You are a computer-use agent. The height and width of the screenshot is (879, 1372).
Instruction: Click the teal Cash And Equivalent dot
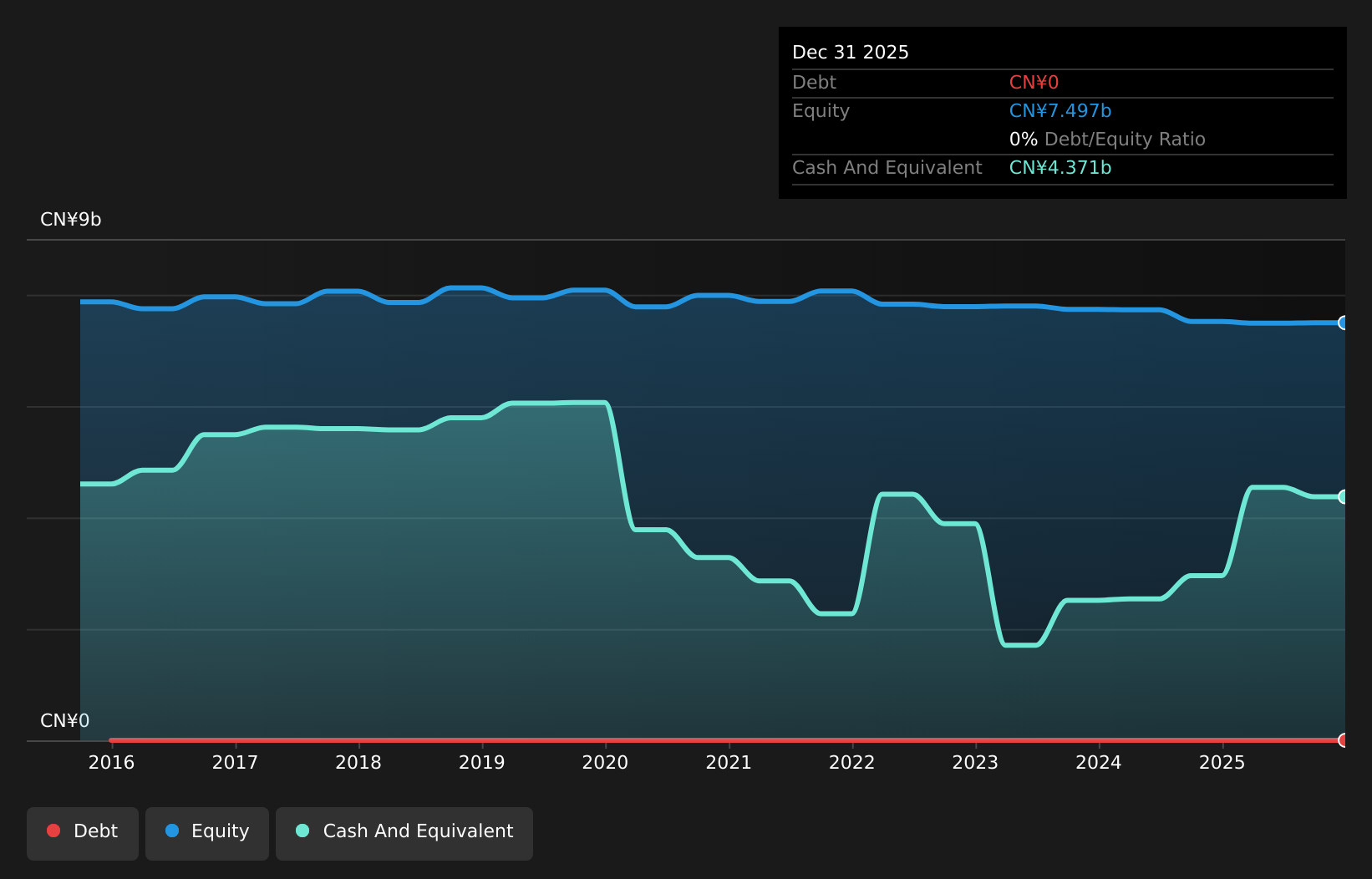(302, 831)
